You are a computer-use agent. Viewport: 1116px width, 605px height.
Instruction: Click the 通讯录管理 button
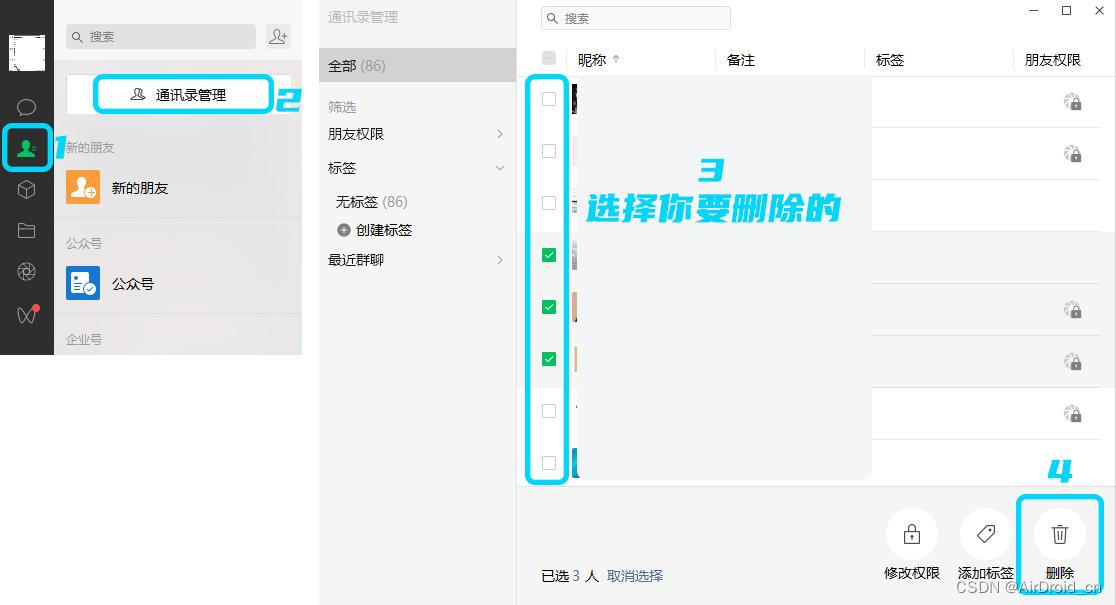[x=183, y=95]
